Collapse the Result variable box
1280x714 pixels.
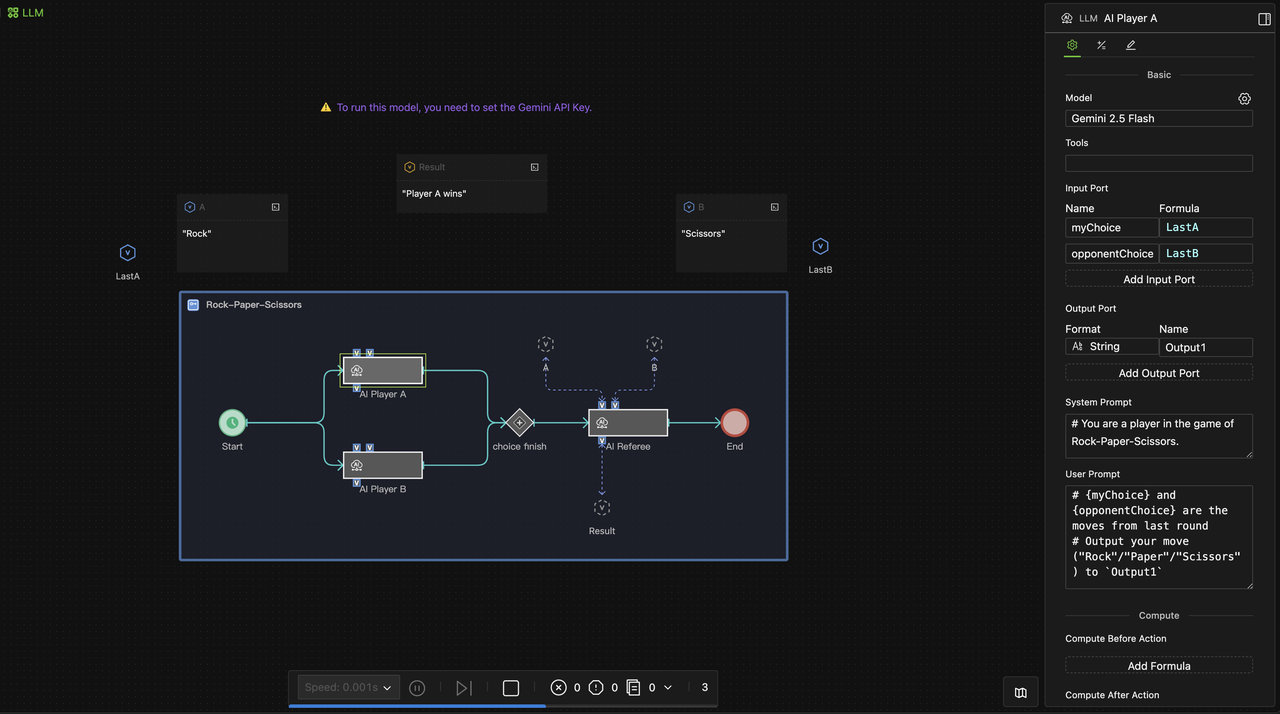tap(534, 167)
